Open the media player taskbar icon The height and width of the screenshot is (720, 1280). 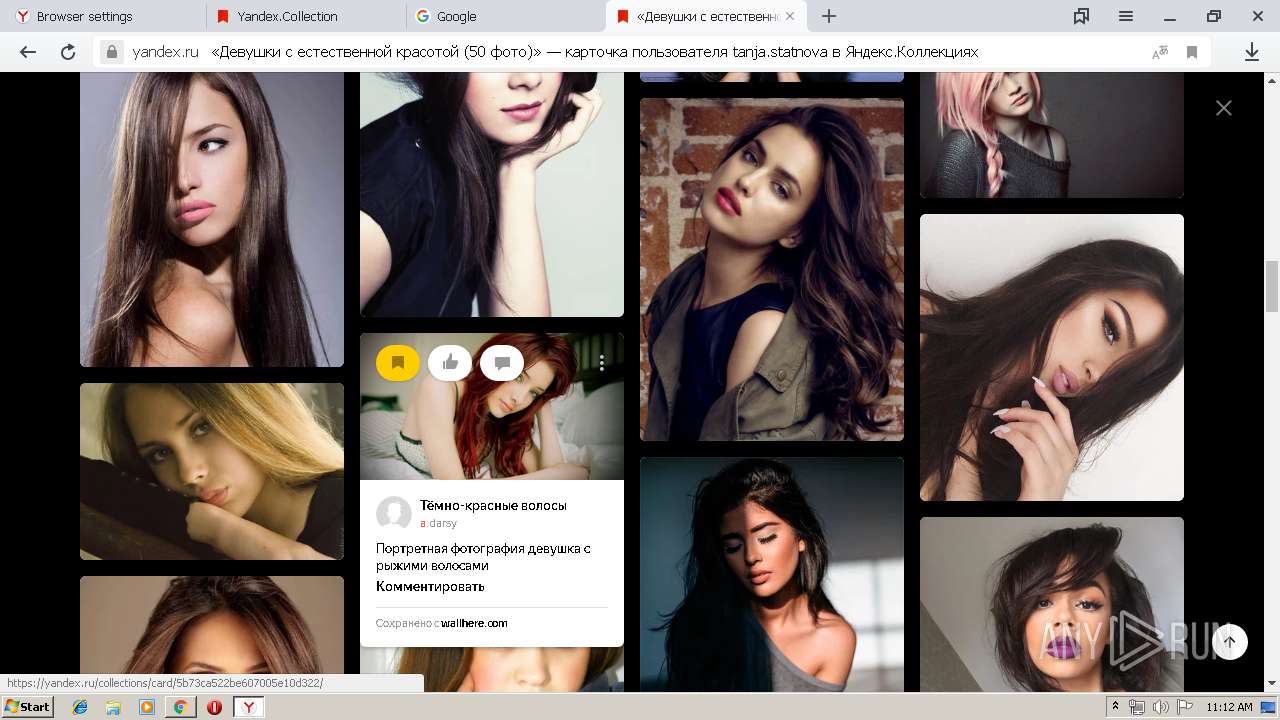point(147,707)
